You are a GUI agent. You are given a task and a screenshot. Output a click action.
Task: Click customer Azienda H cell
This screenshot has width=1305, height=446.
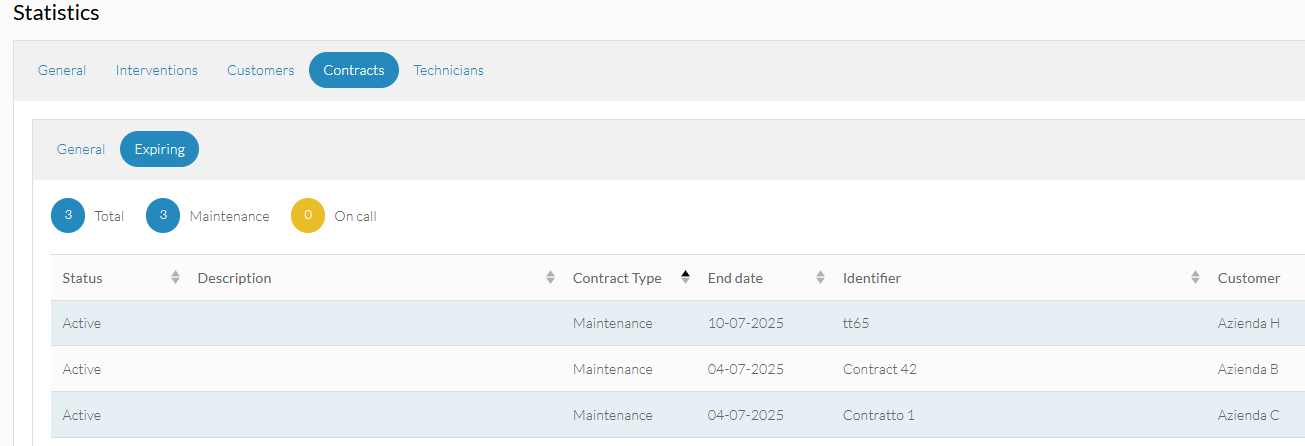[1249, 323]
